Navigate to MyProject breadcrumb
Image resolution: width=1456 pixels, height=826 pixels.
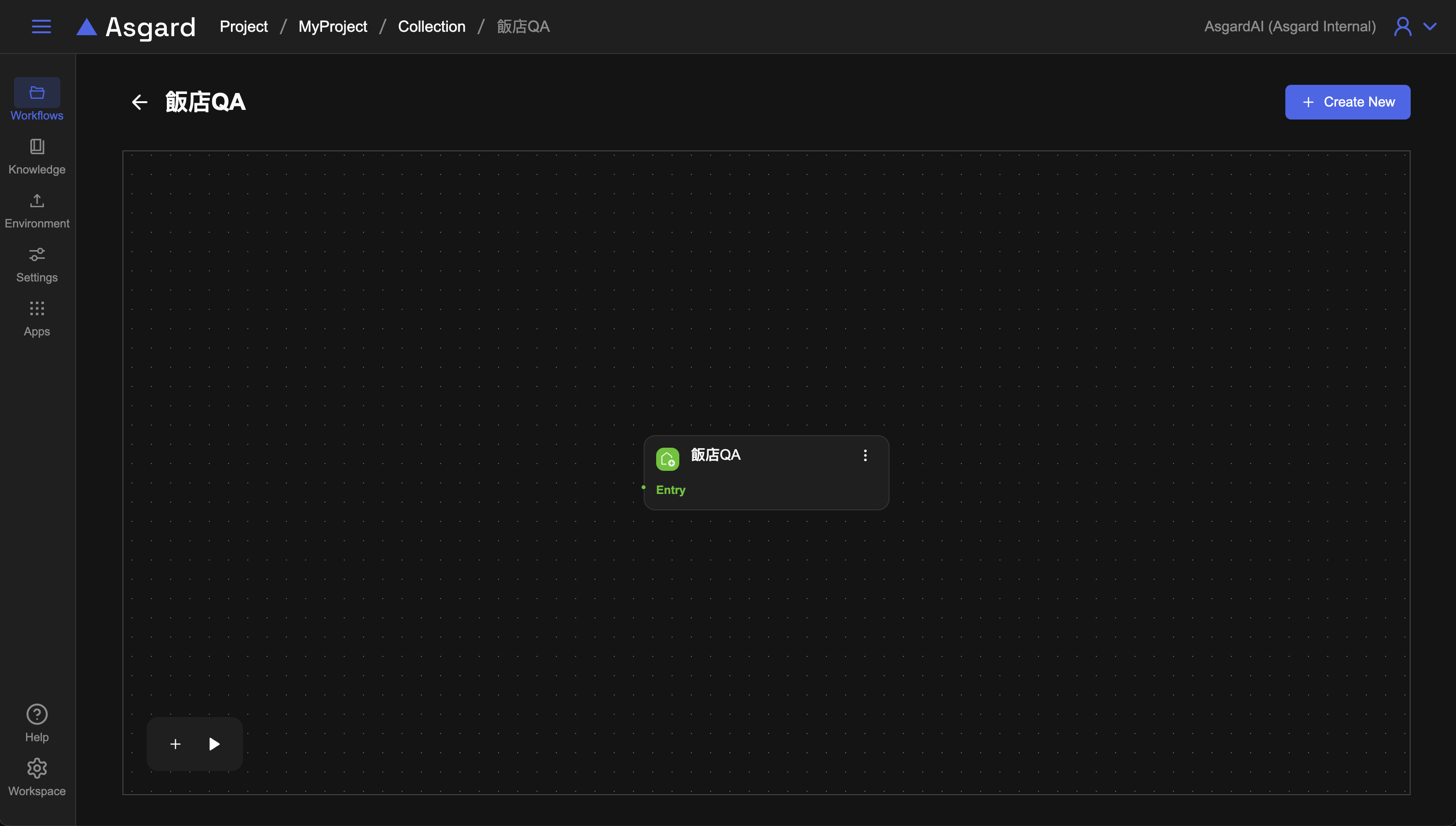(333, 27)
